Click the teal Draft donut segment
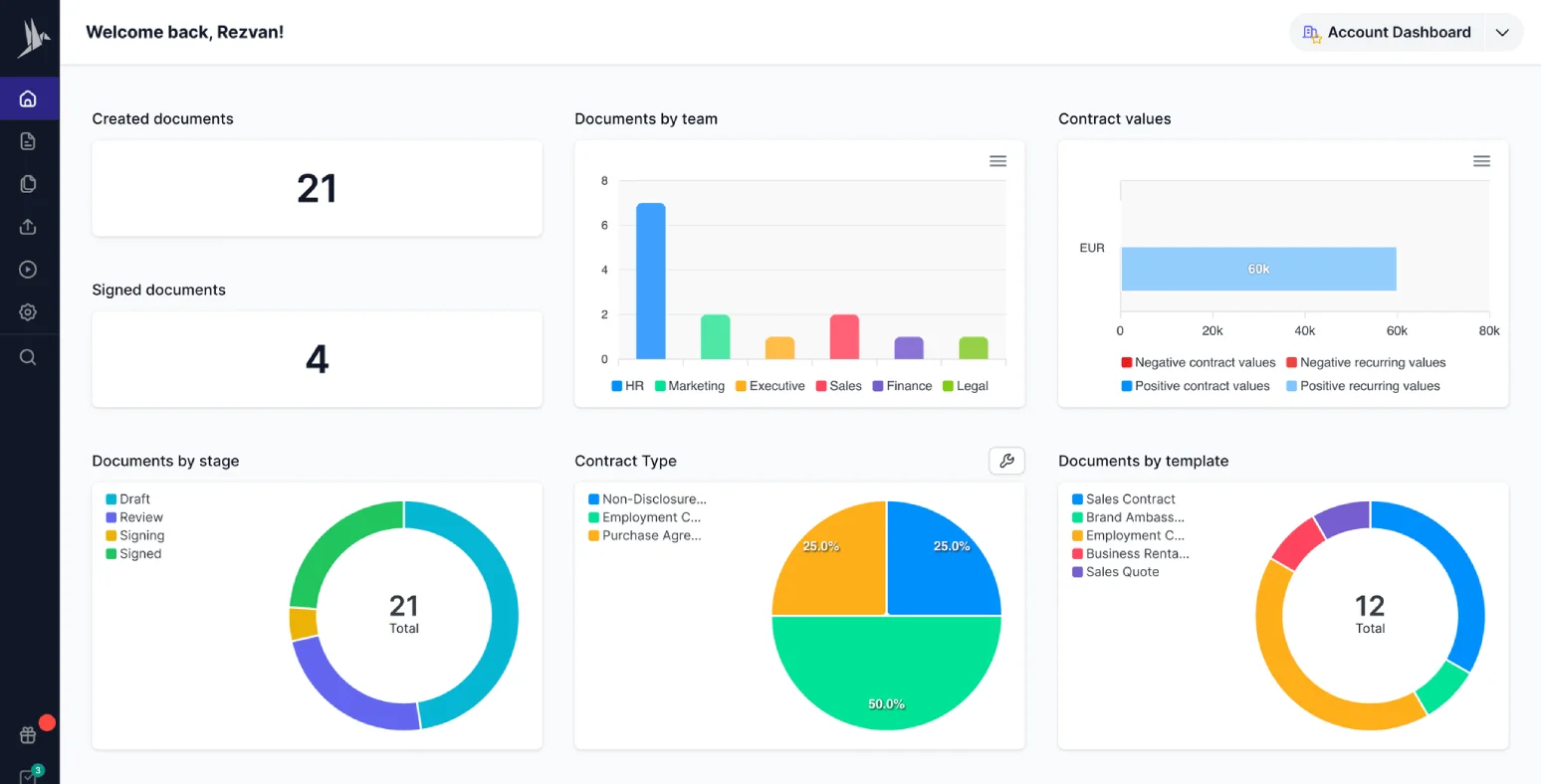The width and height of the screenshot is (1541, 784). (504, 607)
